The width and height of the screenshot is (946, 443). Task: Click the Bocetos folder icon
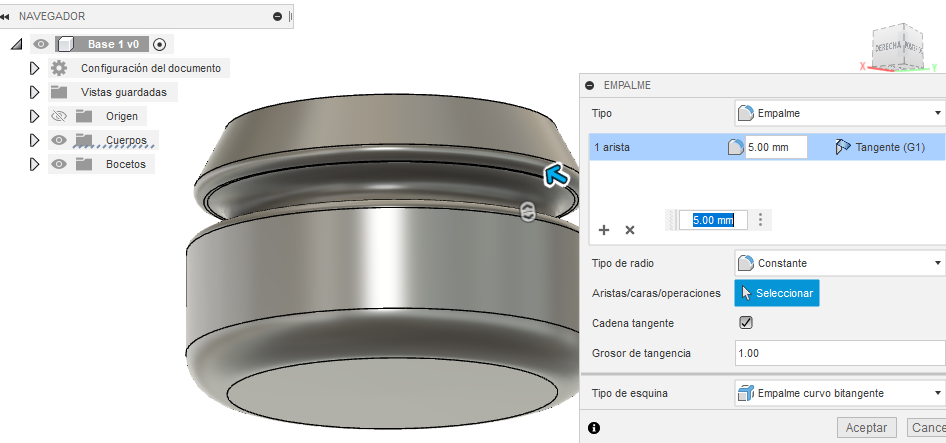coord(84,164)
